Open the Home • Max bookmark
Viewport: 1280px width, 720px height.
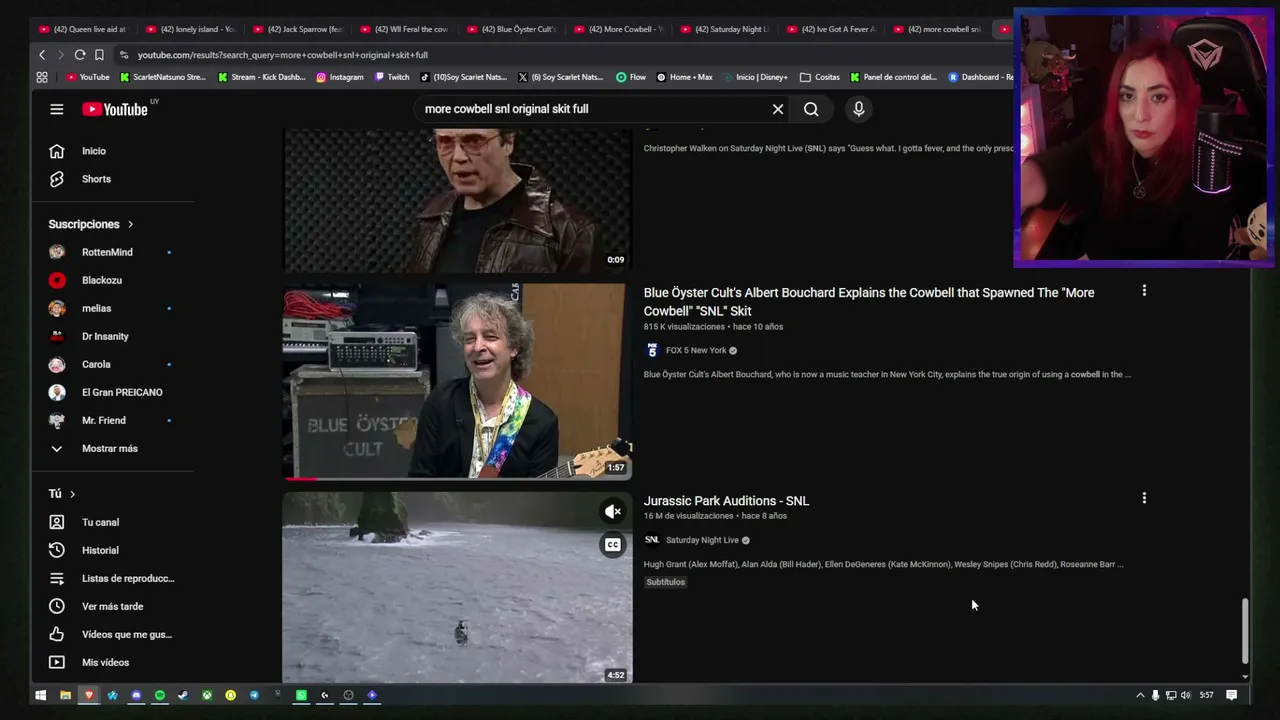tap(684, 77)
